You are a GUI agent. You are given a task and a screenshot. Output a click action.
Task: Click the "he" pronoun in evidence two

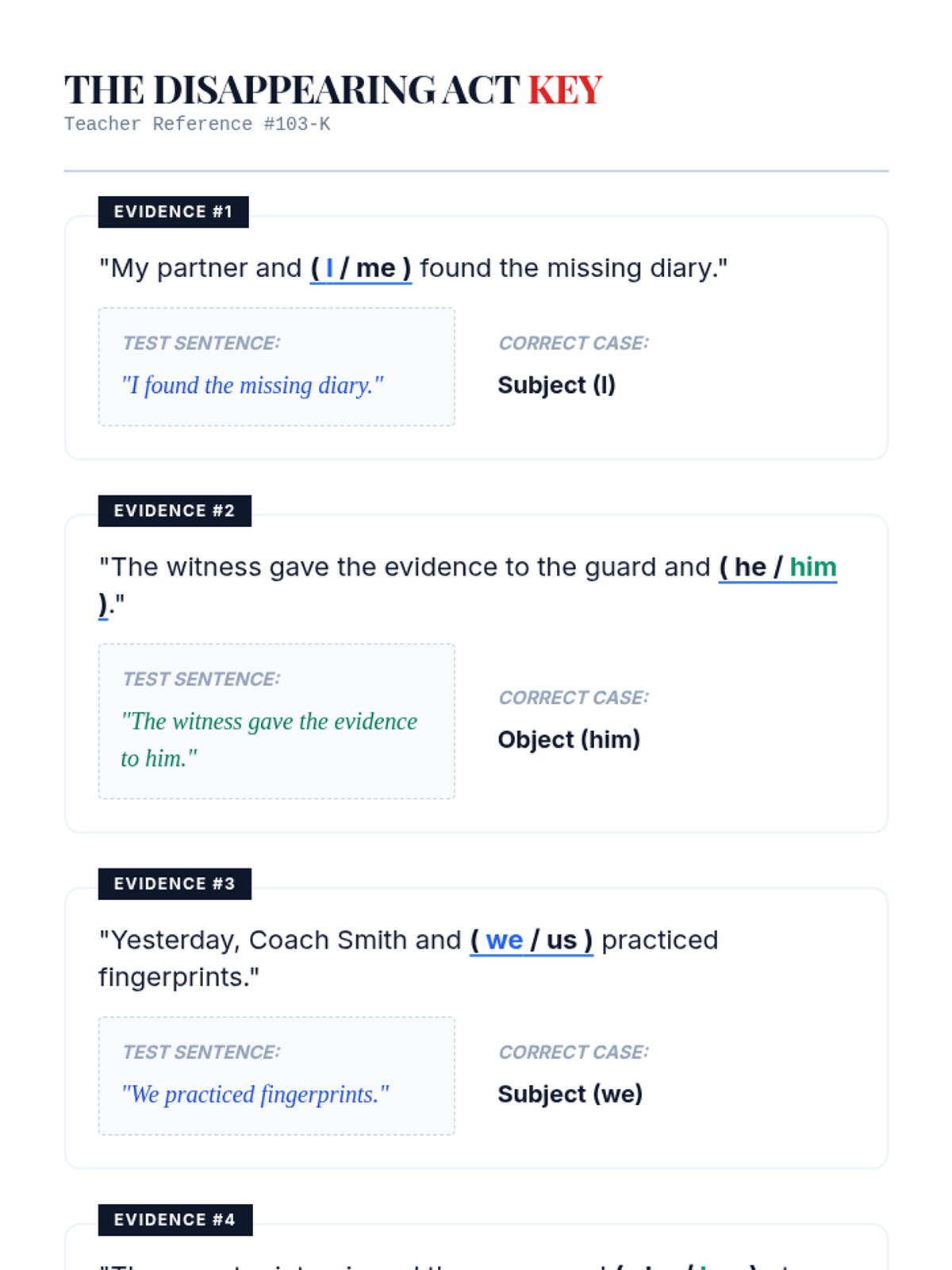[x=750, y=568]
